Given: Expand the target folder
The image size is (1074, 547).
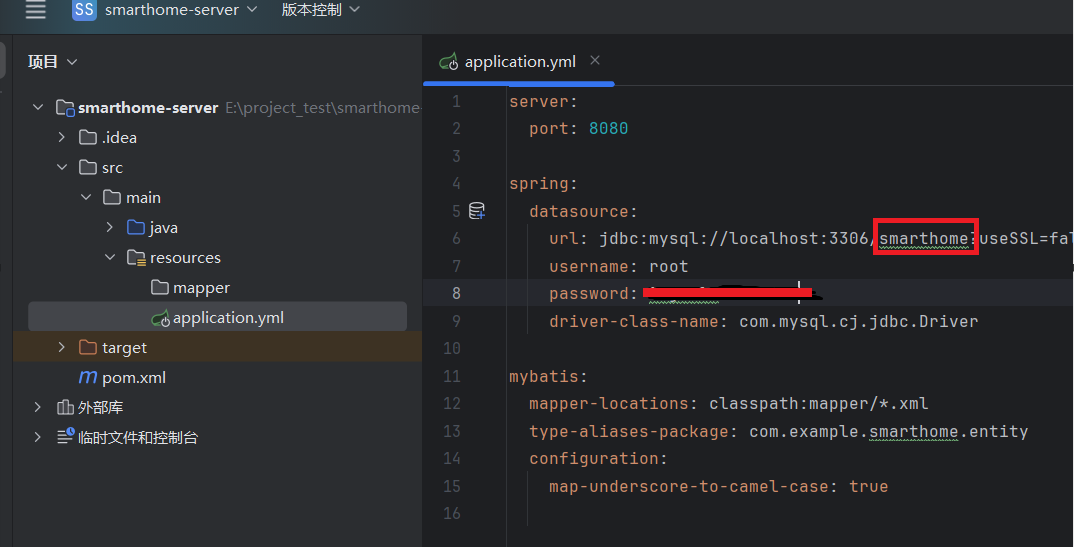Looking at the screenshot, I should (x=62, y=348).
